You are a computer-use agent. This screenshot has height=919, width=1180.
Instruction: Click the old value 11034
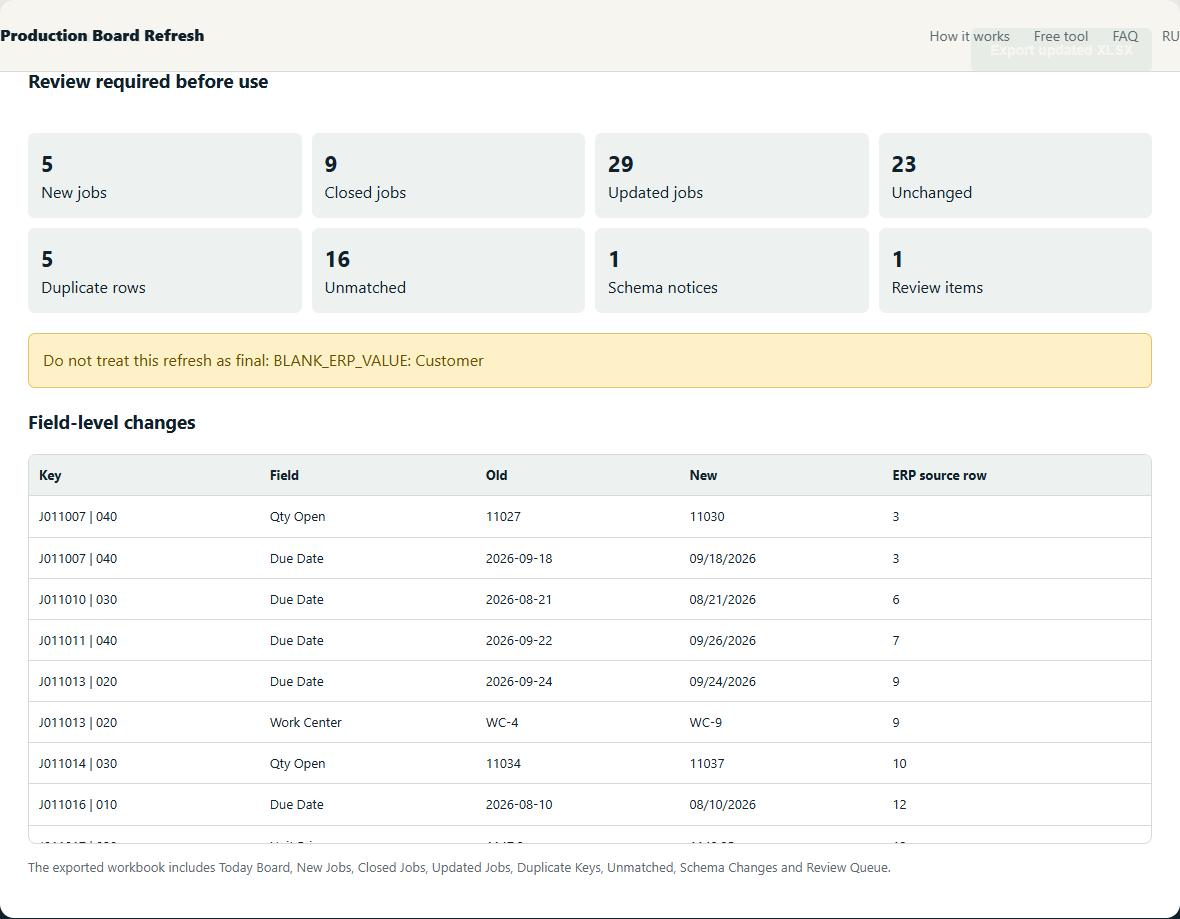point(503,763)
